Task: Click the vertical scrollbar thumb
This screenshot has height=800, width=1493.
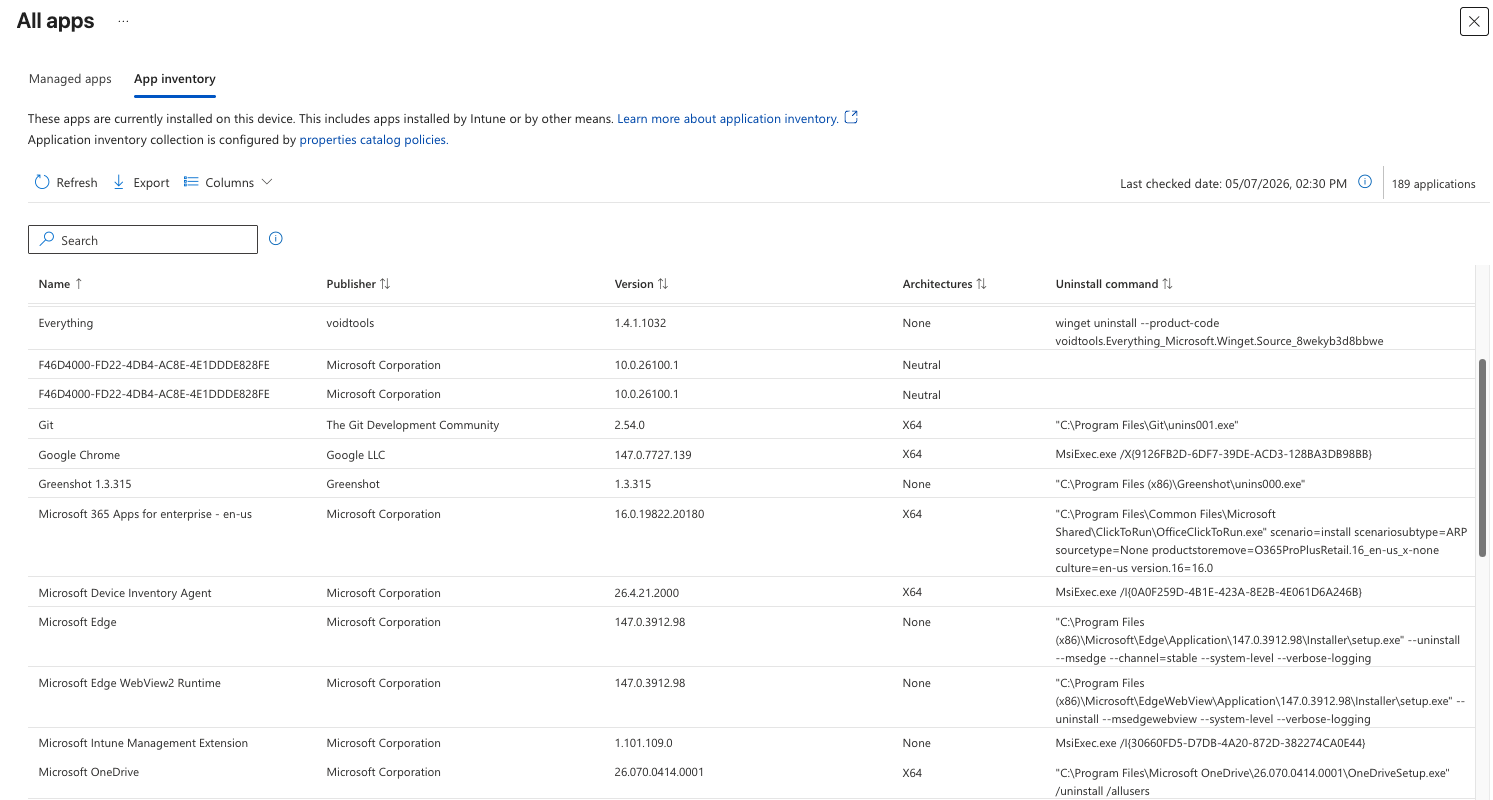Action: point(1482,458)
